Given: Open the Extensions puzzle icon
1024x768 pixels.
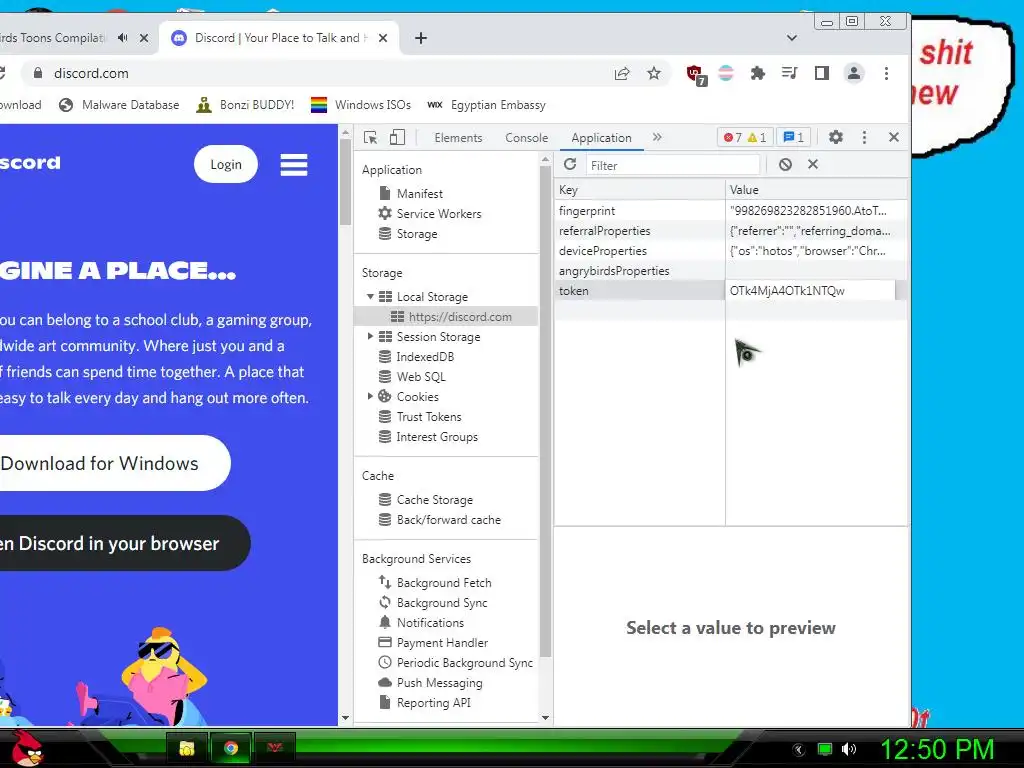Looking at the screenshot, I should click(x=758, y=73).
